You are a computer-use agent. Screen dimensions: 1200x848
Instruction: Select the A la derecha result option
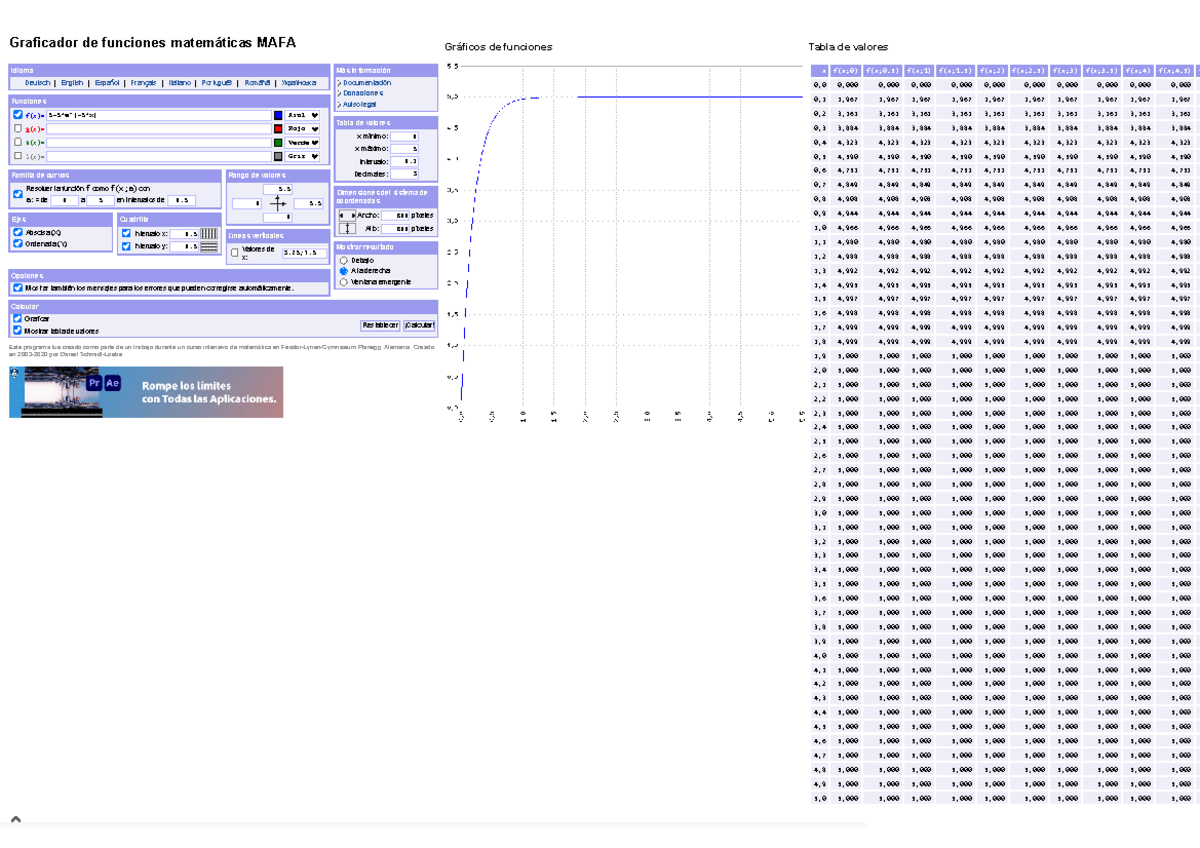click(343, 271)
